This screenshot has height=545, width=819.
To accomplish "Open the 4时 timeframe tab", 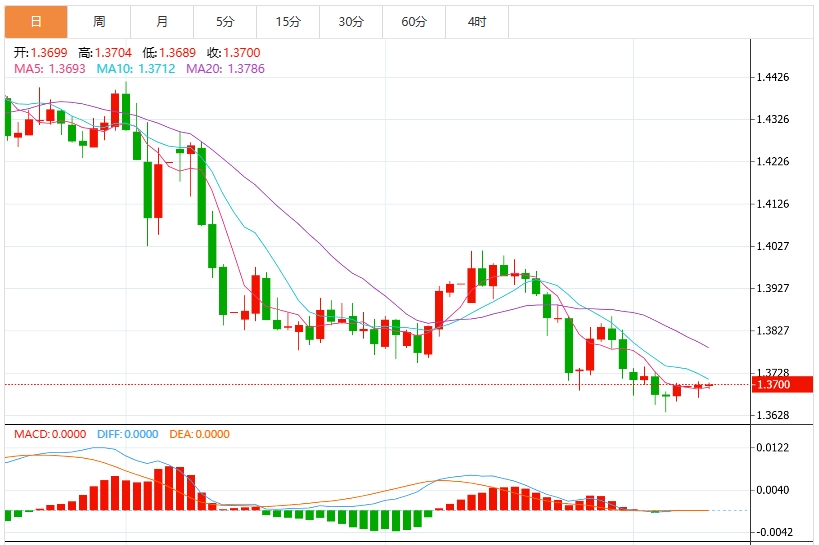I will pos(477,22).
